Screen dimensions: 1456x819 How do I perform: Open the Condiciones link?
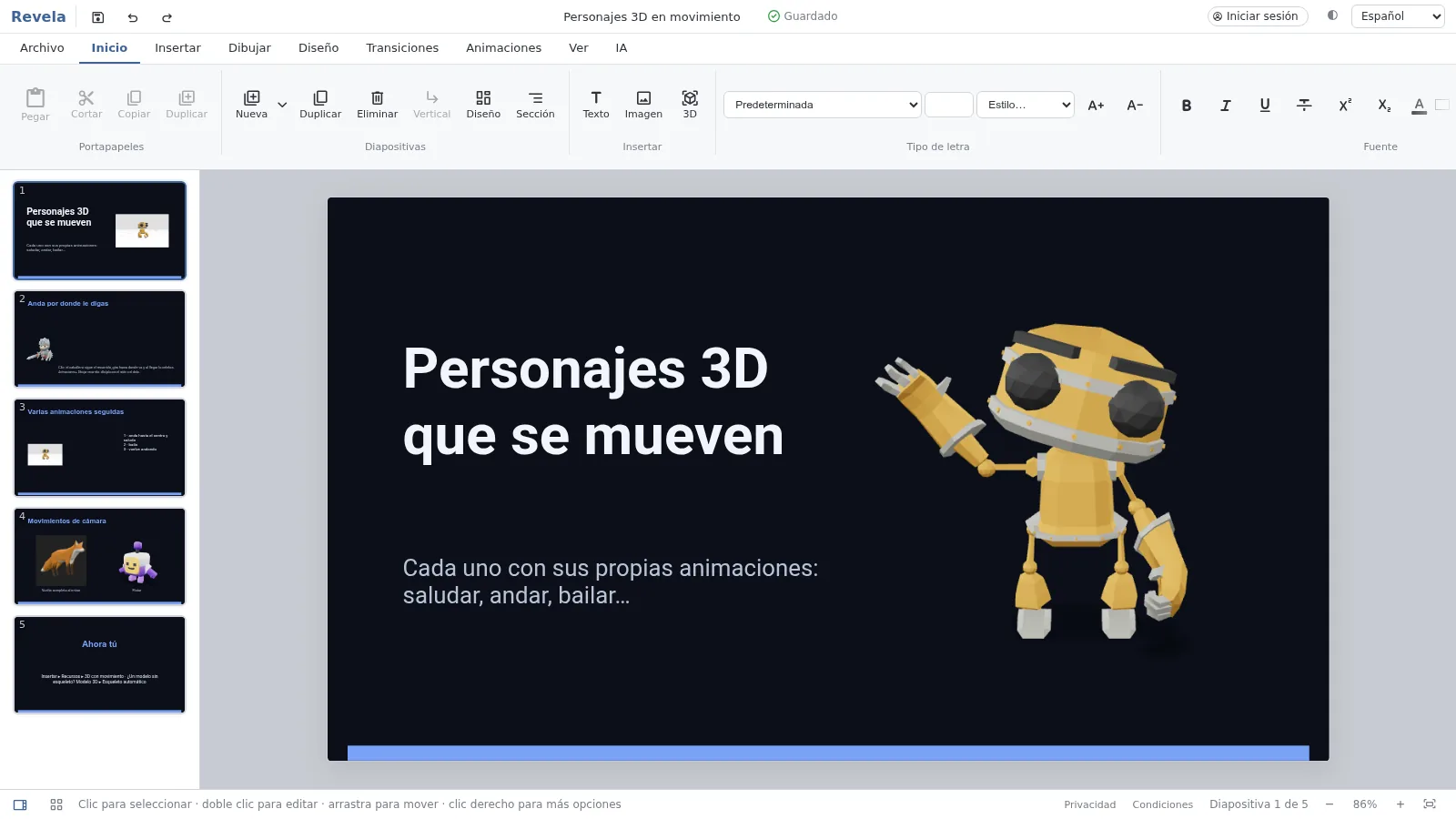(x=1162, y=804)
